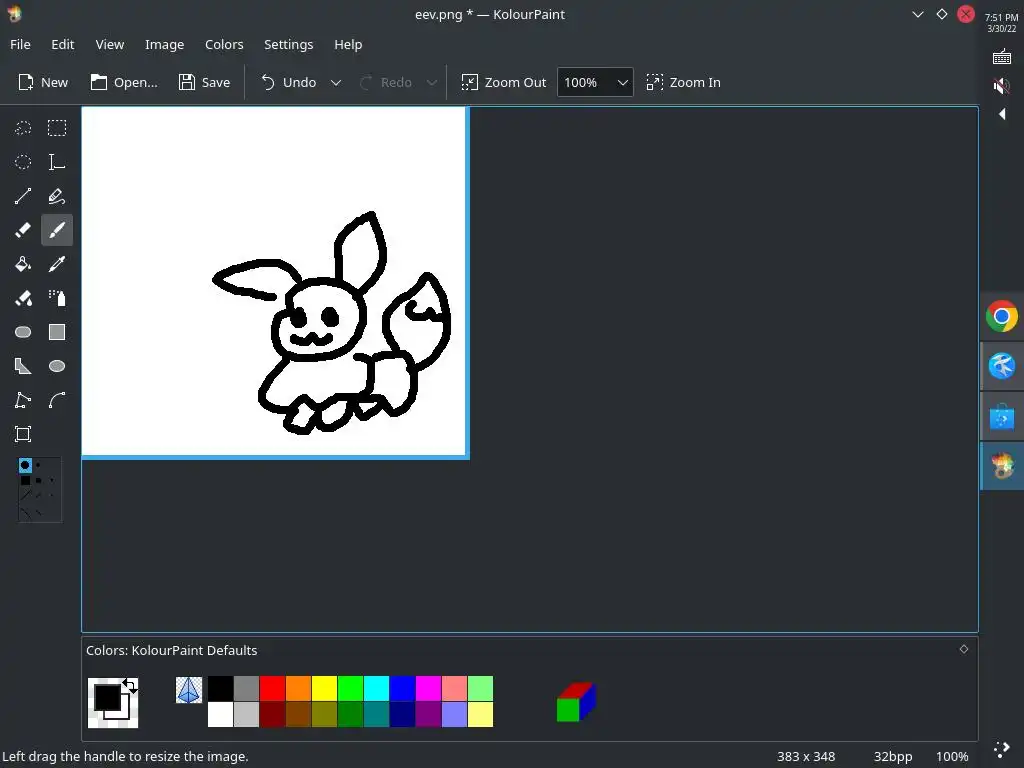Expand the Redo history dropdown arrow

(x=432, y=82)
